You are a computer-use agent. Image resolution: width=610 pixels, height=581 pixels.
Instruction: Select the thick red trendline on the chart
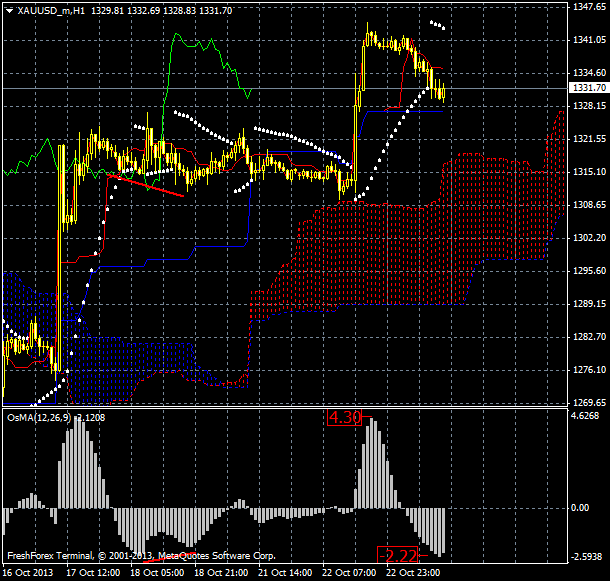(146, 186)
